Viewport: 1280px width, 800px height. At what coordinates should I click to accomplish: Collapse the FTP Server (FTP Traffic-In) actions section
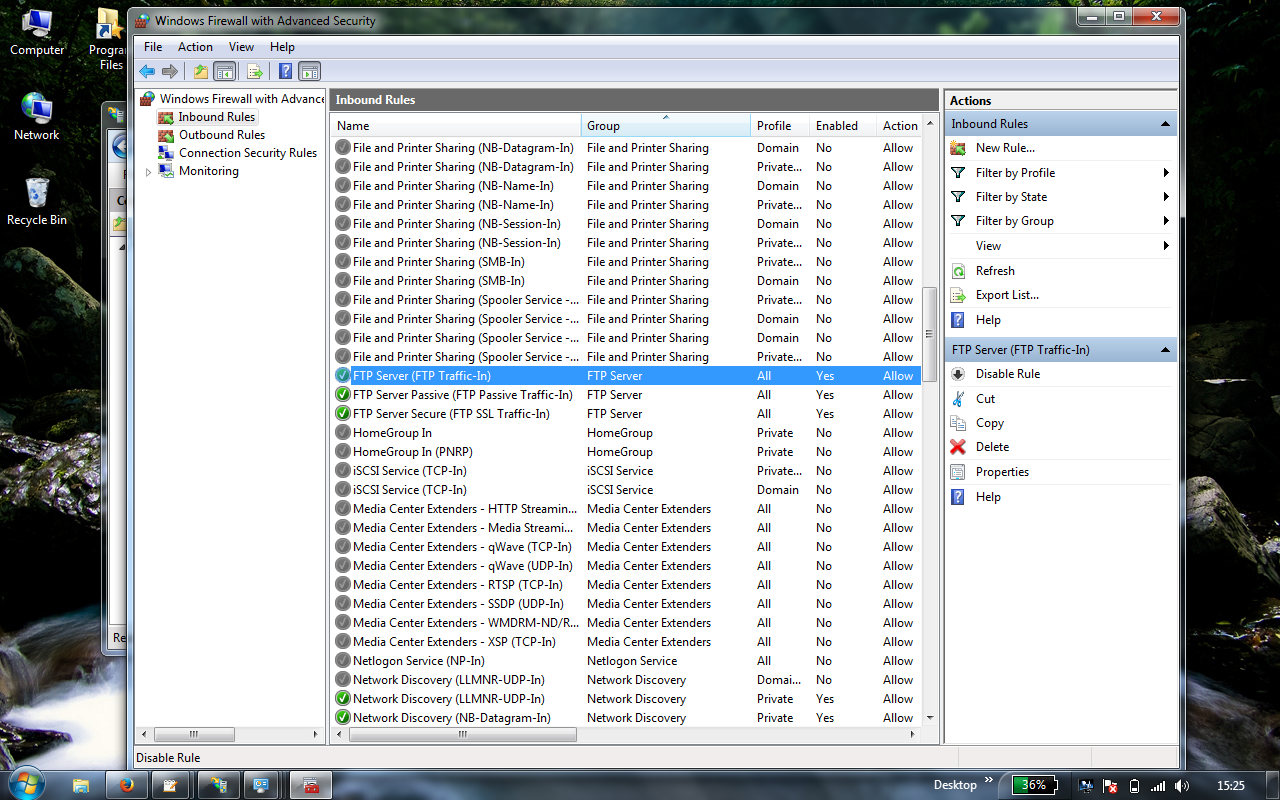coord(1165,350)
